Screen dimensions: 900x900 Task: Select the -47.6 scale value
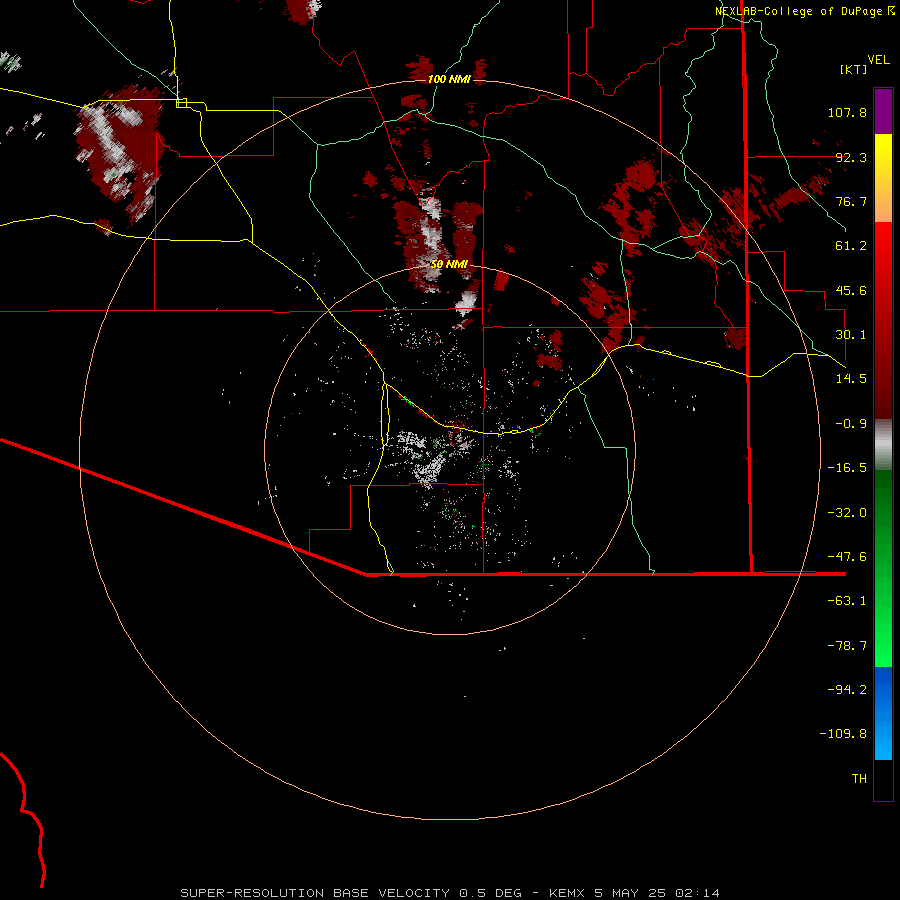coord(847,557)
